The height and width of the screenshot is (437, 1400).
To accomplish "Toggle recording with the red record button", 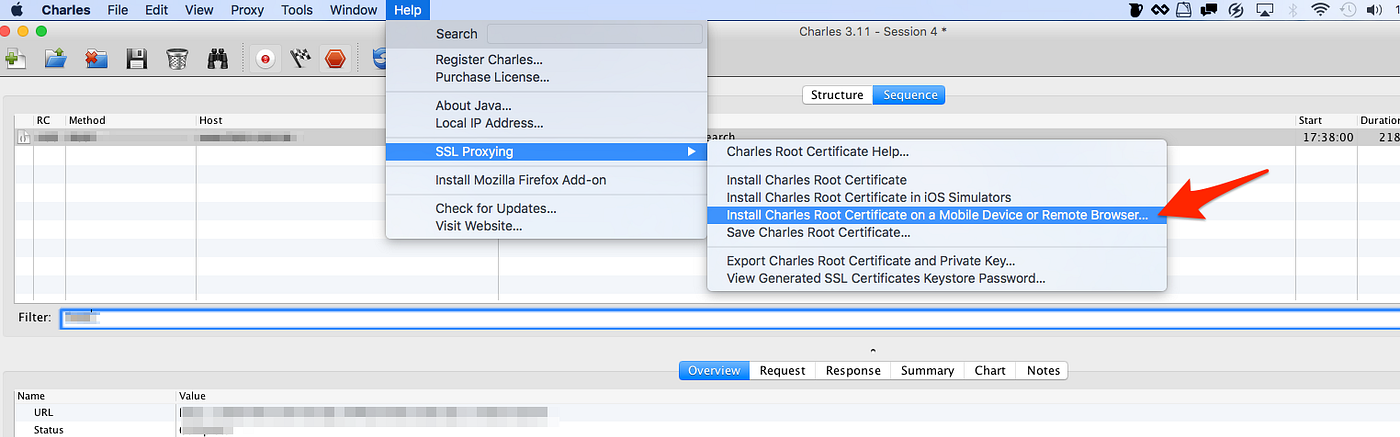I will coord(265,59).
